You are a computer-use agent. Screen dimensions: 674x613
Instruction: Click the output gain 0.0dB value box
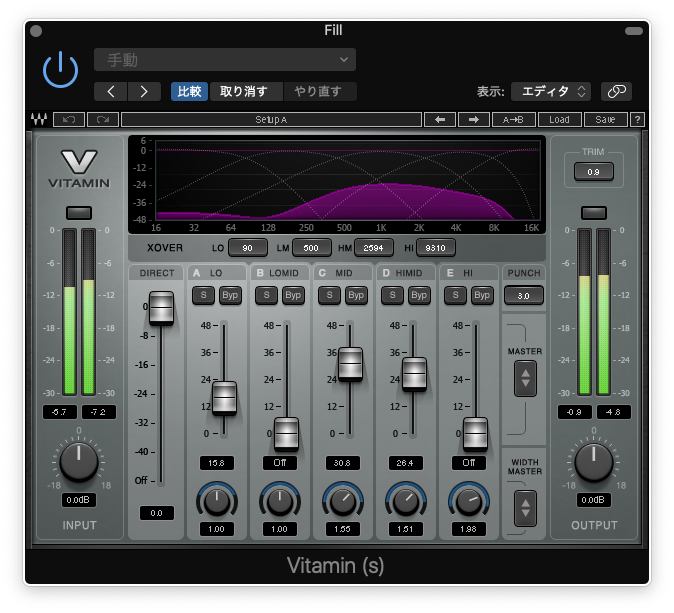[593, 500]
